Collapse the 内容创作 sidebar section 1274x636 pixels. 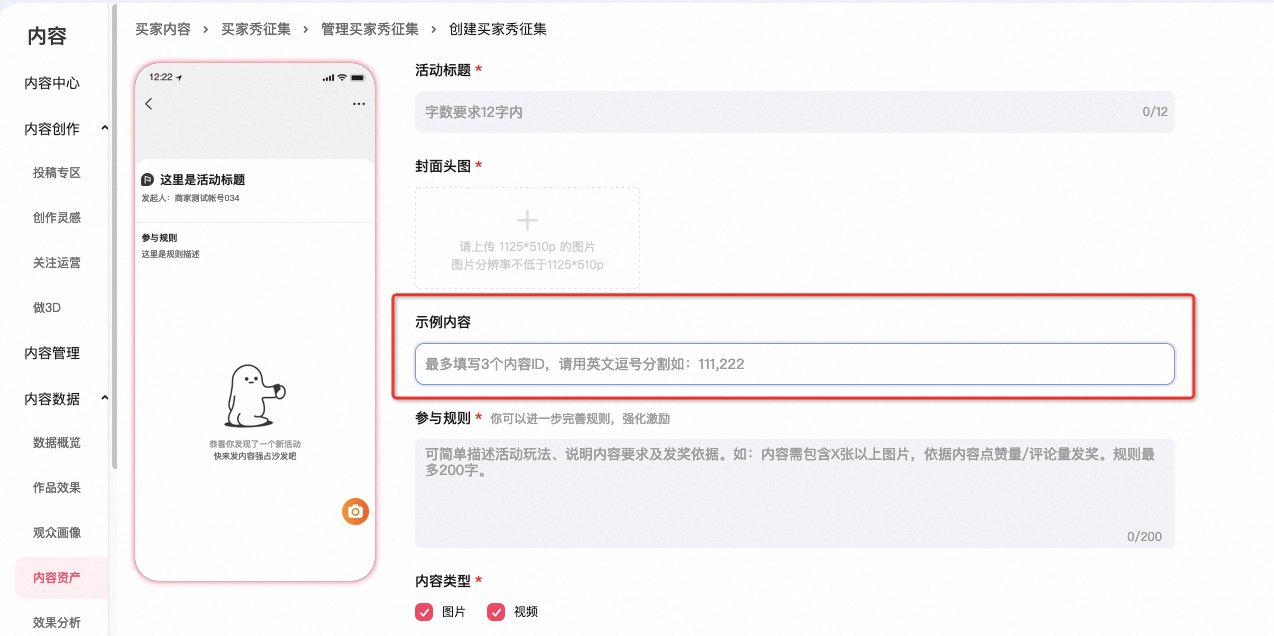coord(105,128)
